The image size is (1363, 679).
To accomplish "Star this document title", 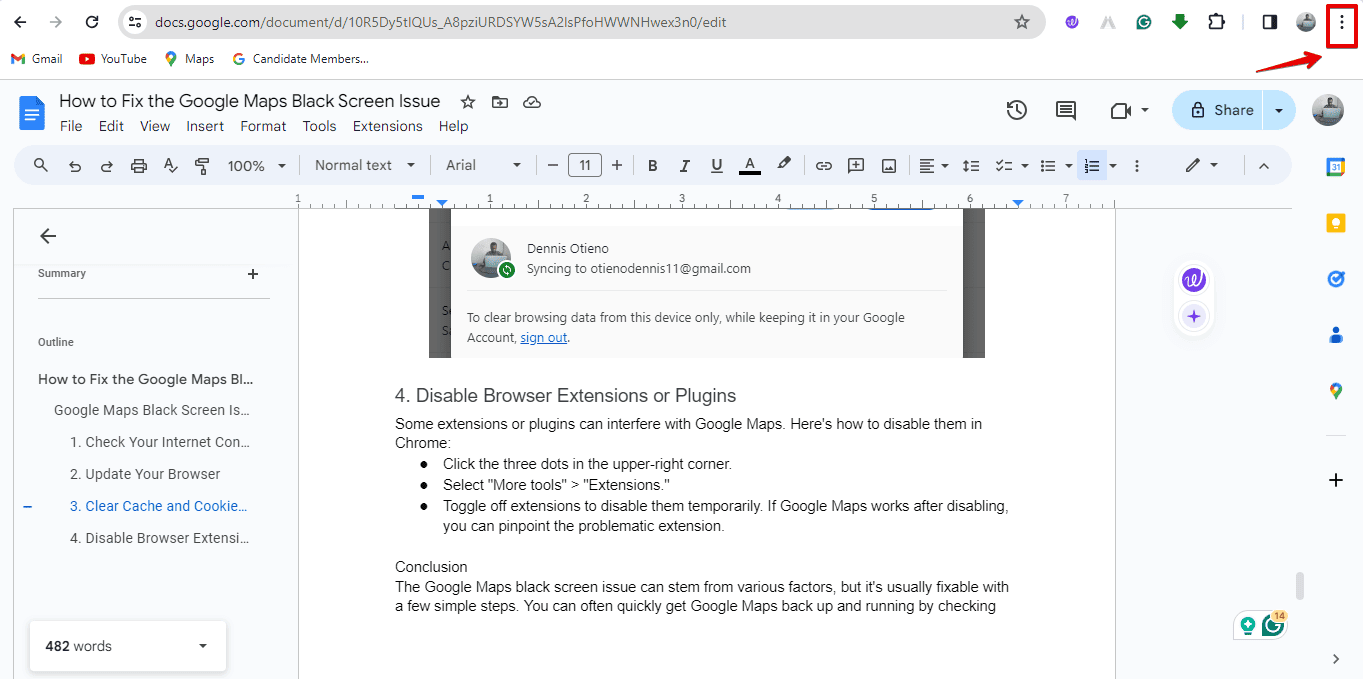I will coord(468,102).
